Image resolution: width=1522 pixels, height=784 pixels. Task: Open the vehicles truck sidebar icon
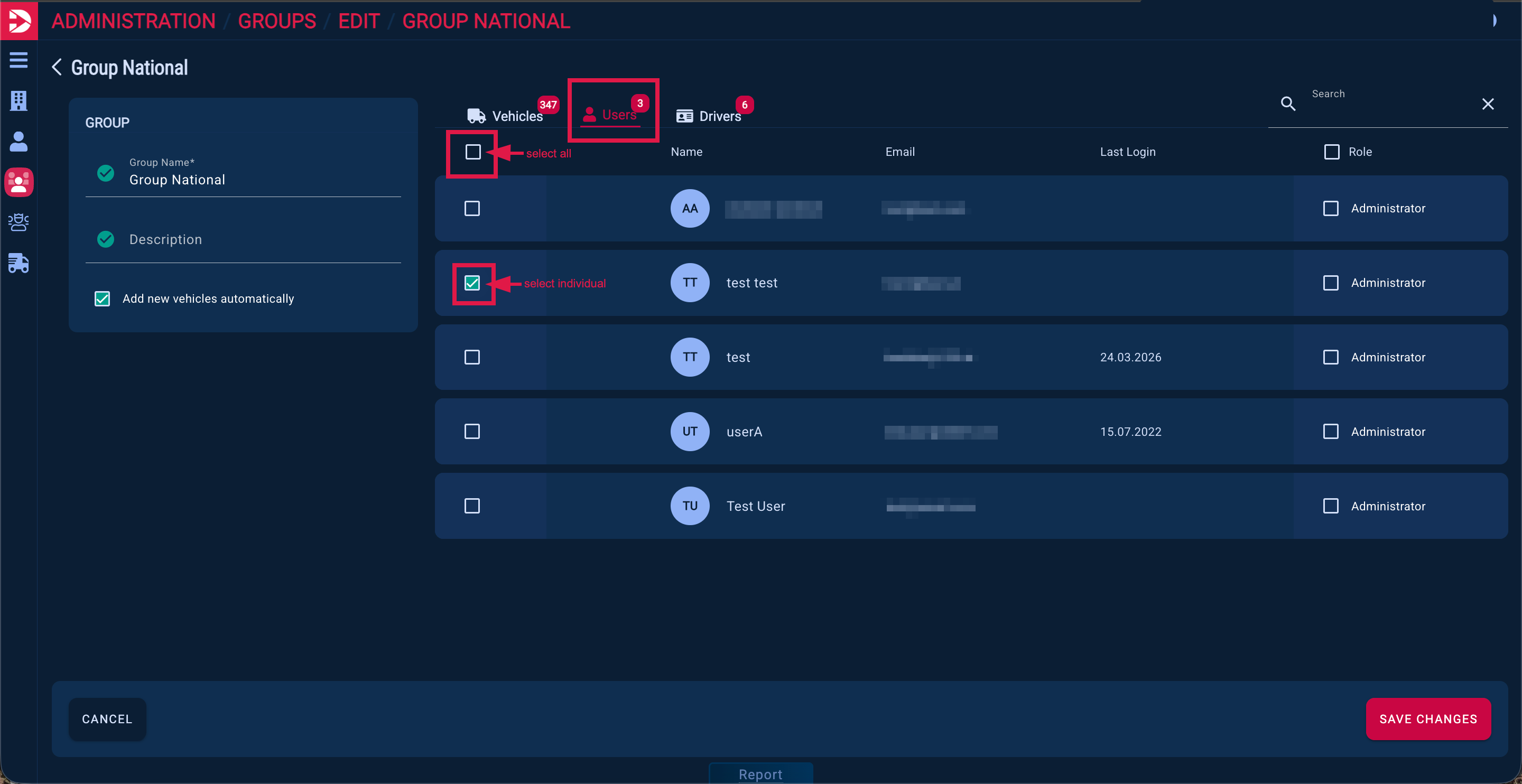click(x=19, y=263)
